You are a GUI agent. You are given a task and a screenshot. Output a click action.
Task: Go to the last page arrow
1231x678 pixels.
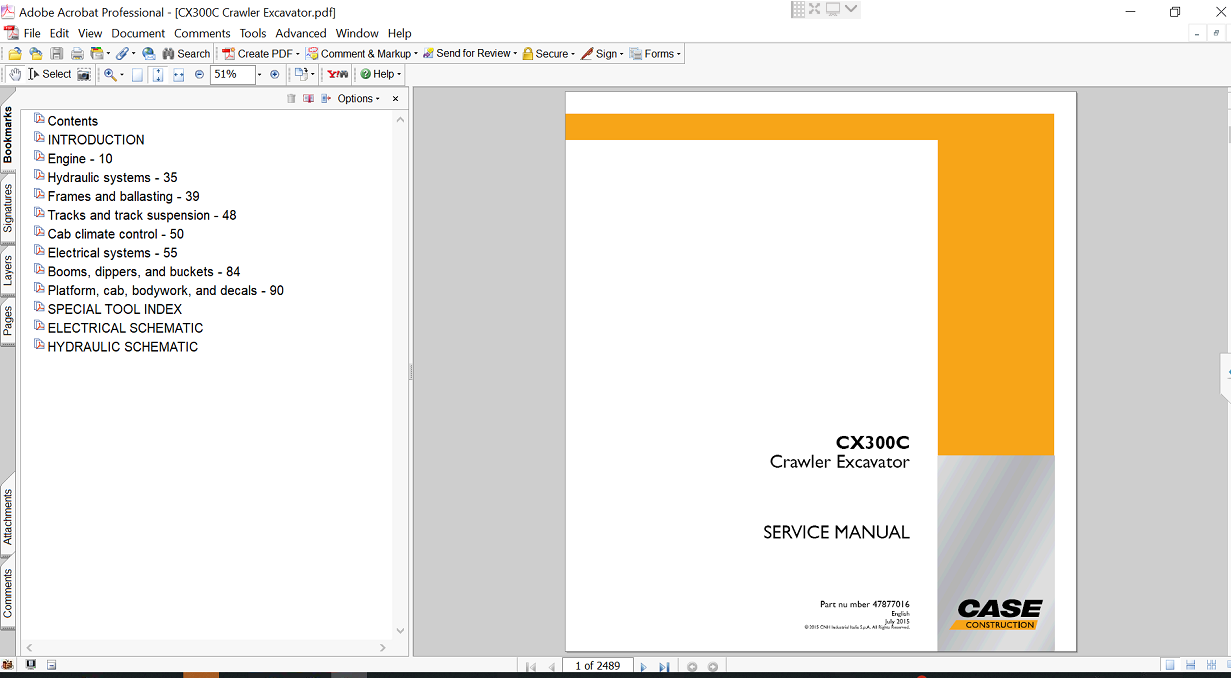pyautogui.click(x=663, y=666)
